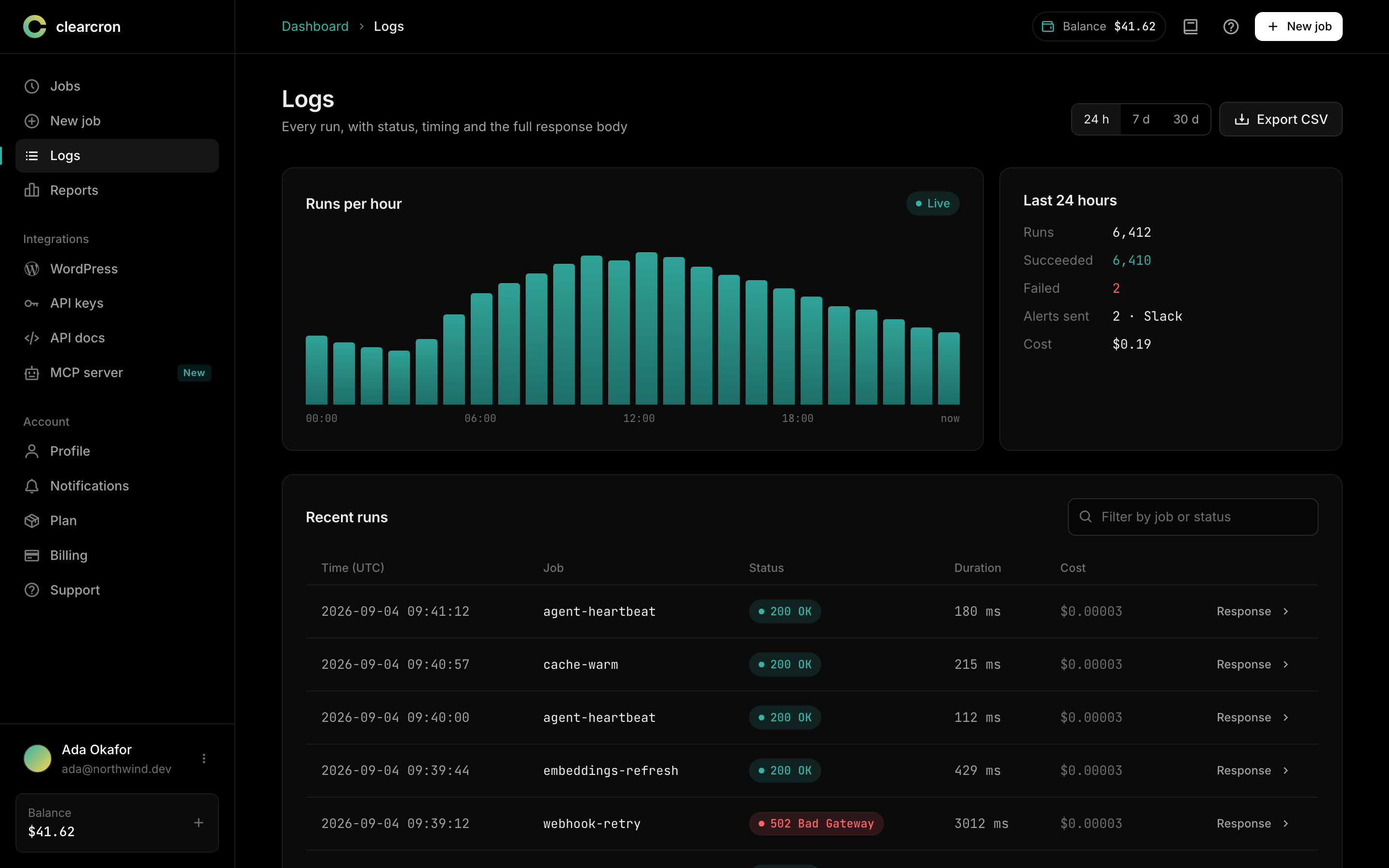Image resolution: width=1389 pixels, height=868 pixels.
Task: Click the Billing card icon
Action: [x=31, y=555]
